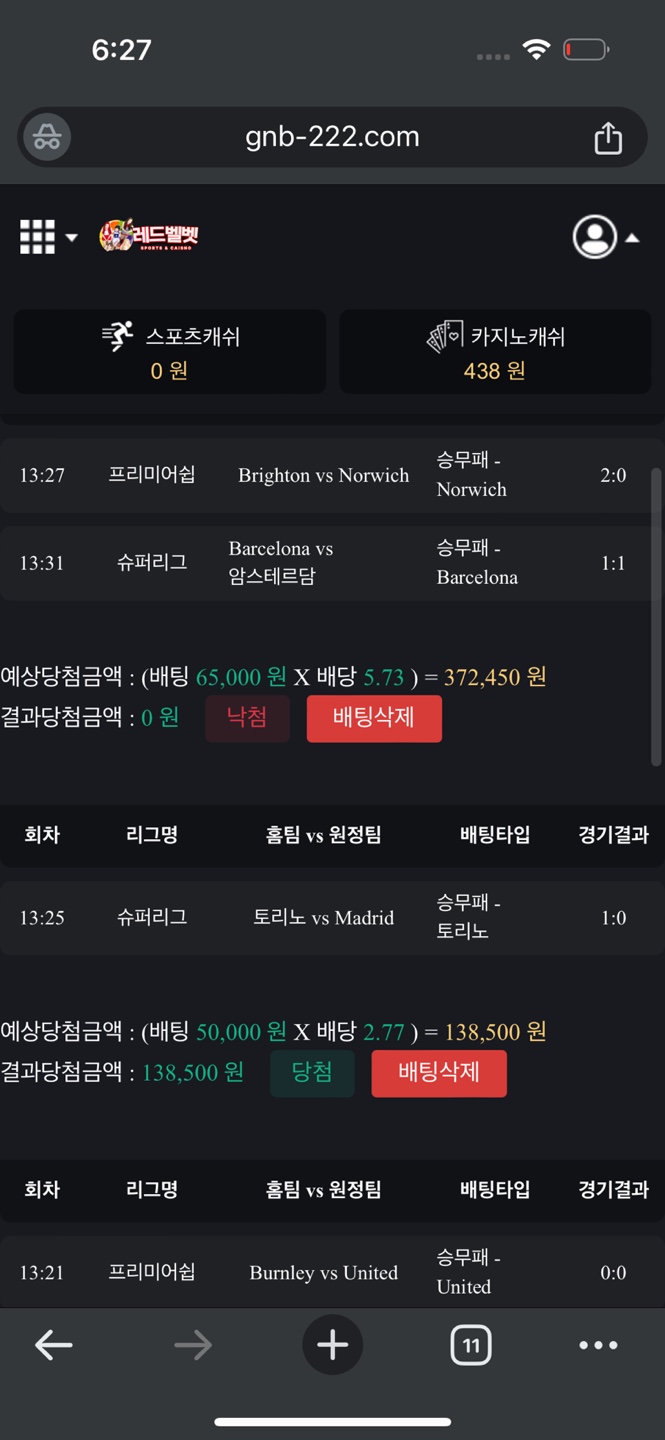Tap the 당첨 status badge
665x1440 pixels.
click(x=312, y=1073)
